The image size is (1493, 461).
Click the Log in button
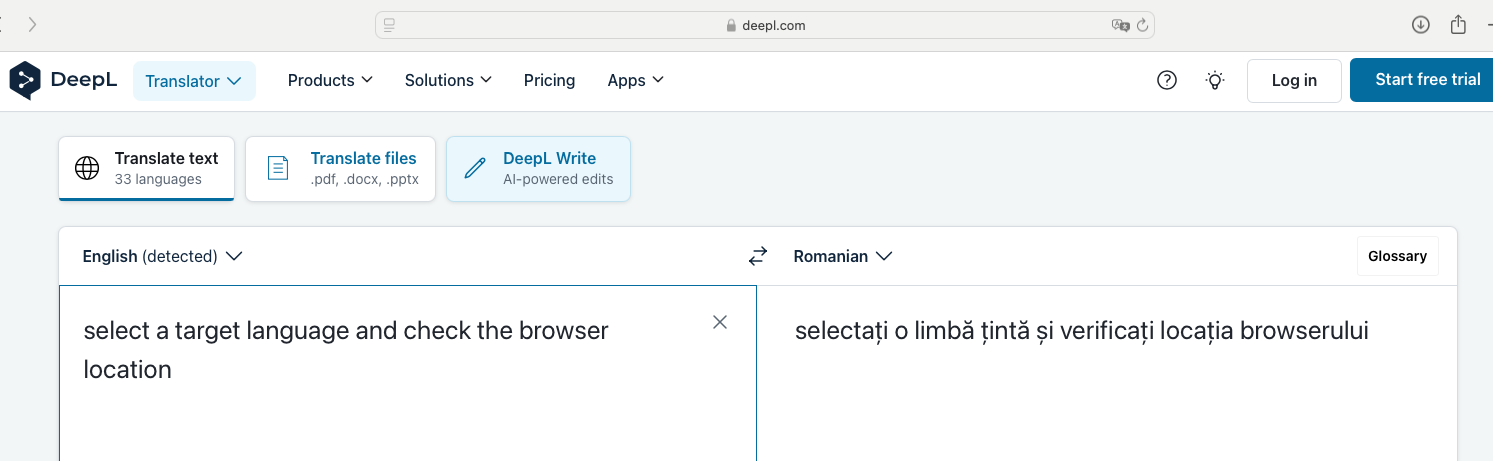[x=1294, y=80]
